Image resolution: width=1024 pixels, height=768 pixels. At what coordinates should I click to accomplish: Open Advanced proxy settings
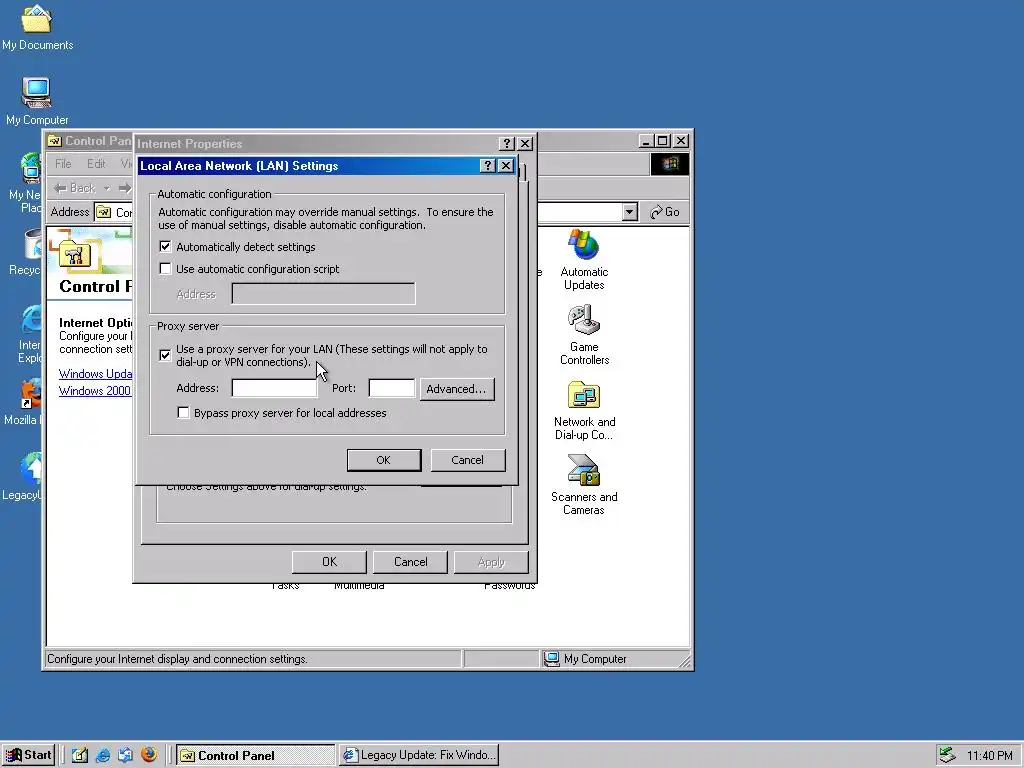click(456, 389)
